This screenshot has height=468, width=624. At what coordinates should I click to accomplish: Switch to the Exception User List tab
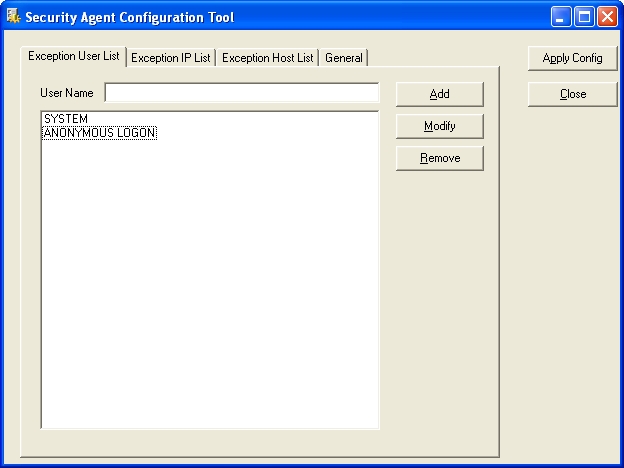[x=73, y=56]
